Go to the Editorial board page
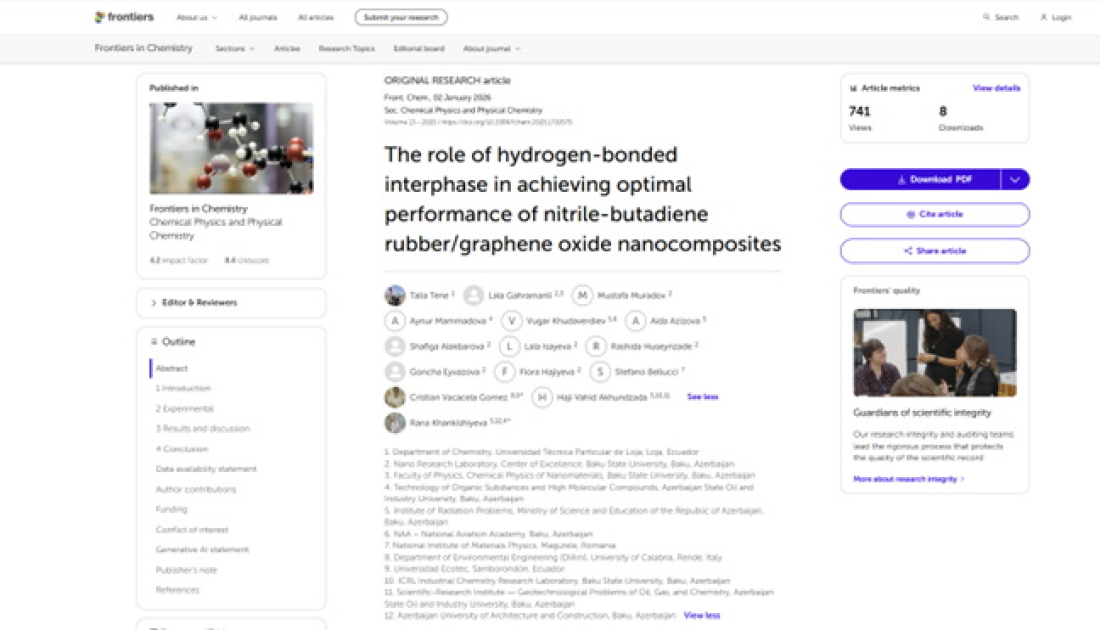 click(x=419, y=48)
